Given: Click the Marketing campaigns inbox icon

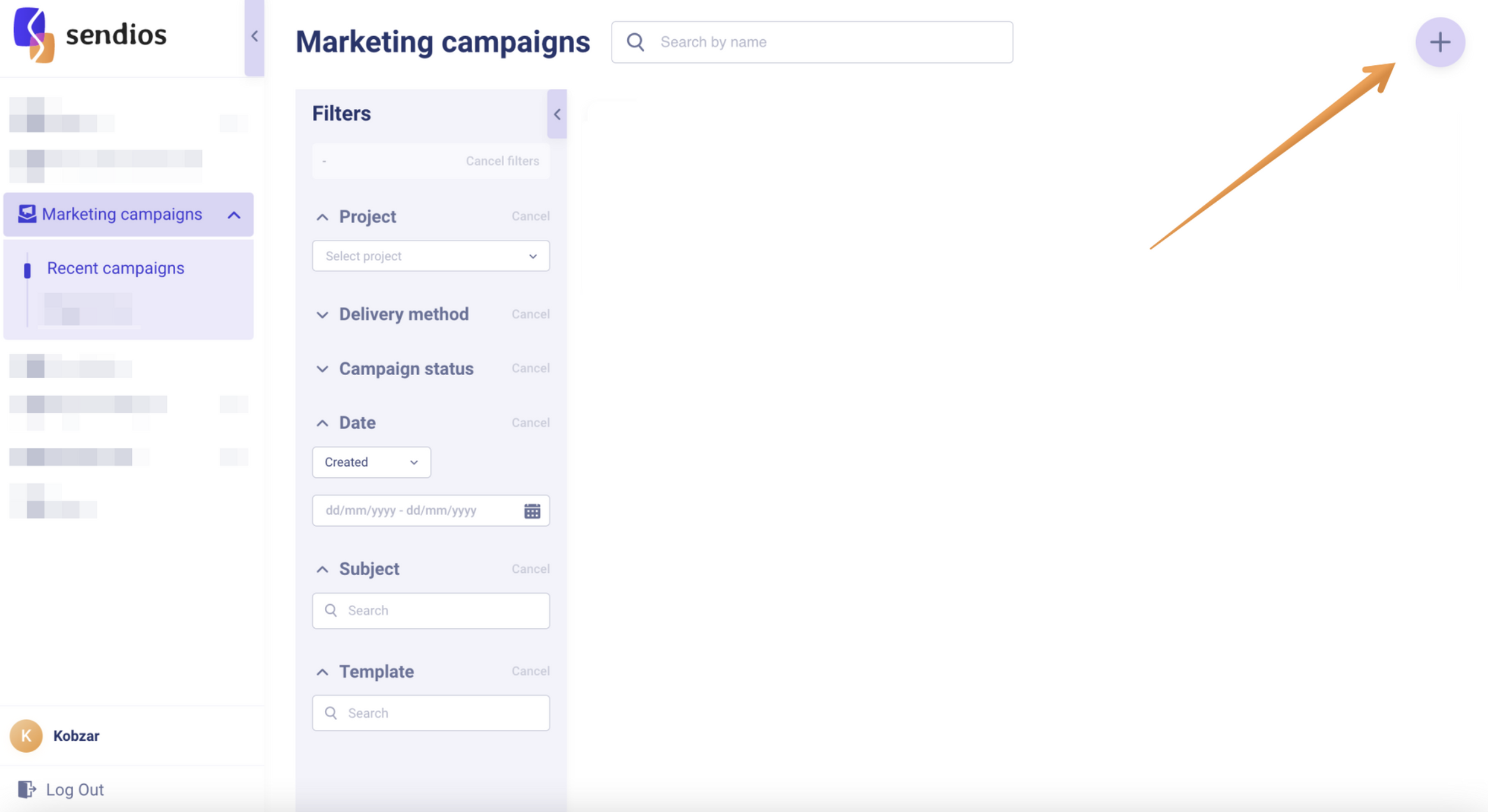Looking at the screenshot, I should (27, 214).
